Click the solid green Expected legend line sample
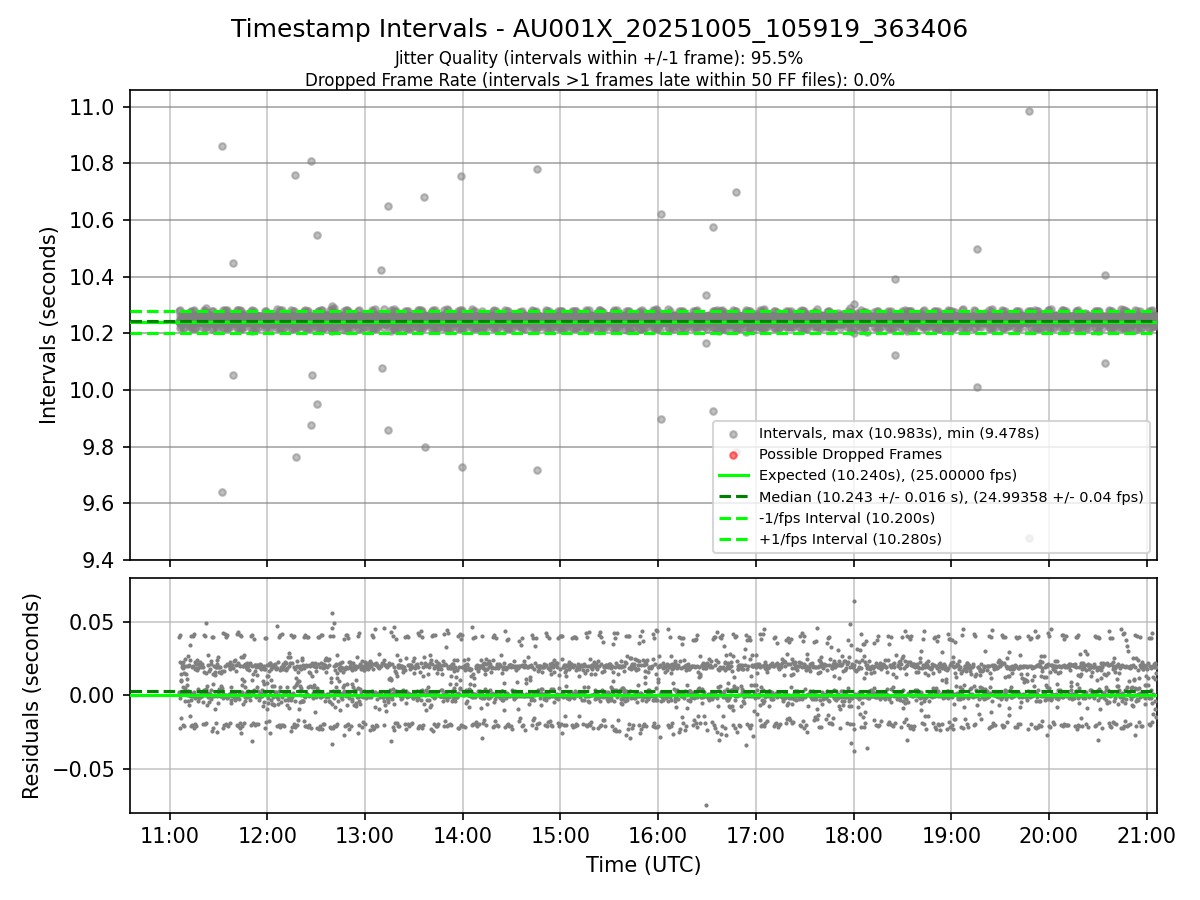 pos(734,475)
